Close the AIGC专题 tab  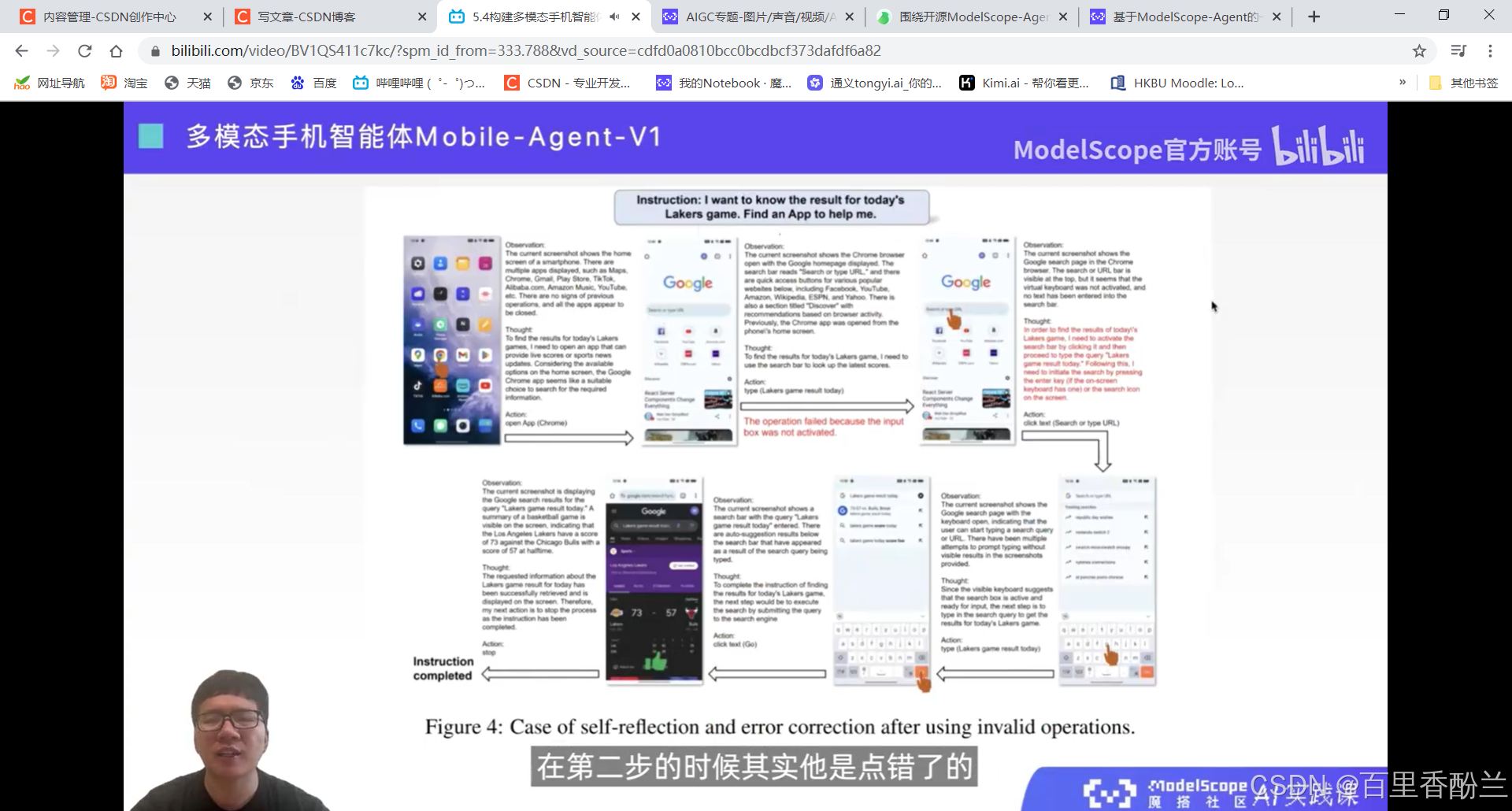click(850, 17)
